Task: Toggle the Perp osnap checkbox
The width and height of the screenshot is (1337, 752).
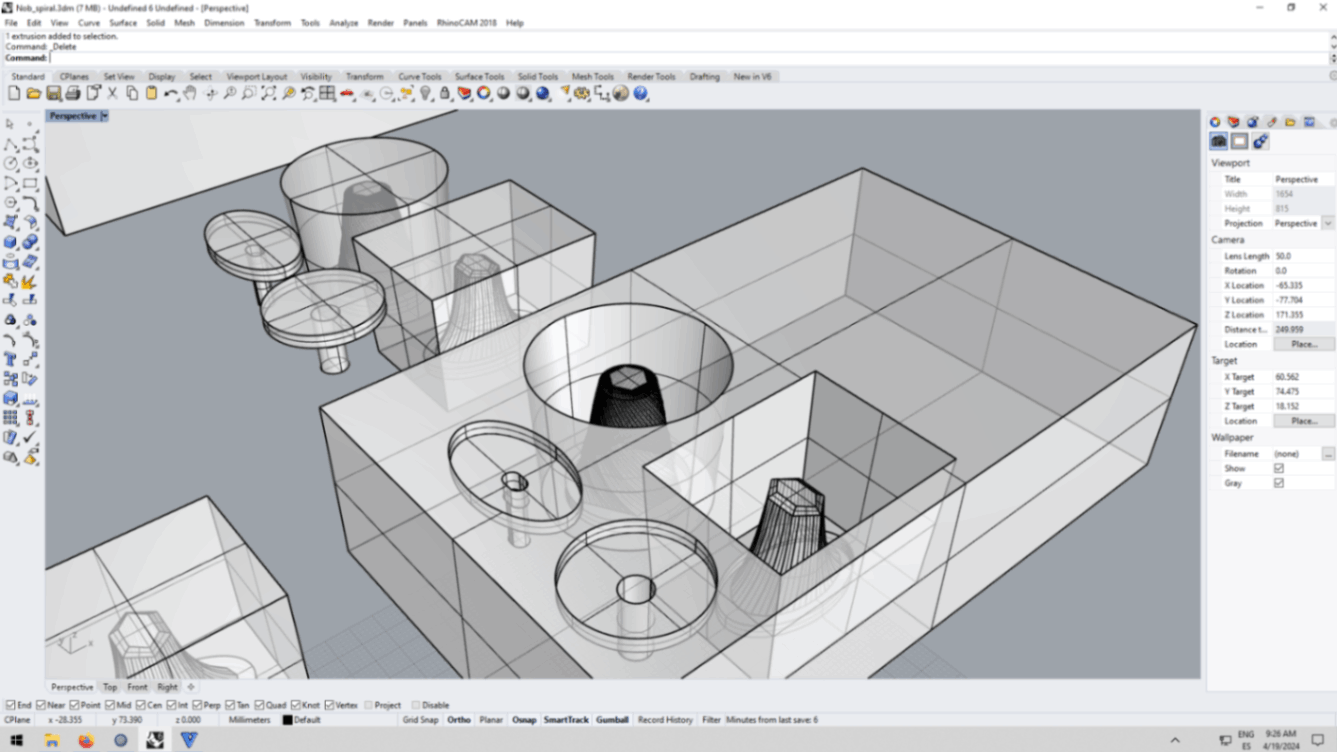Action: (198, 705)
